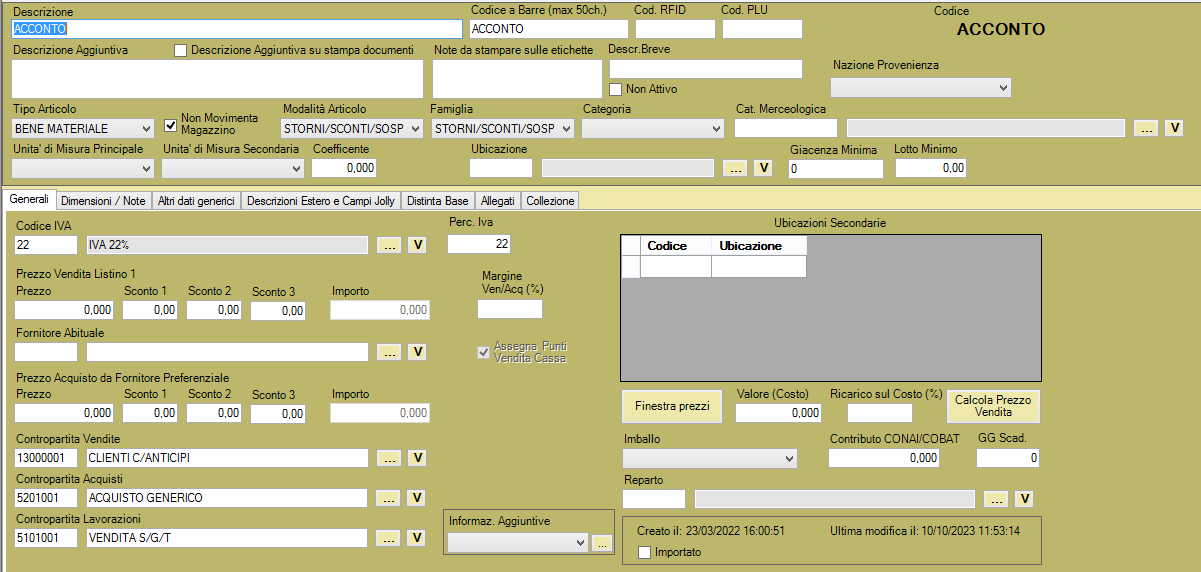This screenshot has height=572, width=1201.
Task: Click the V button next to Reparto
Action: (x=1024, y=499)
